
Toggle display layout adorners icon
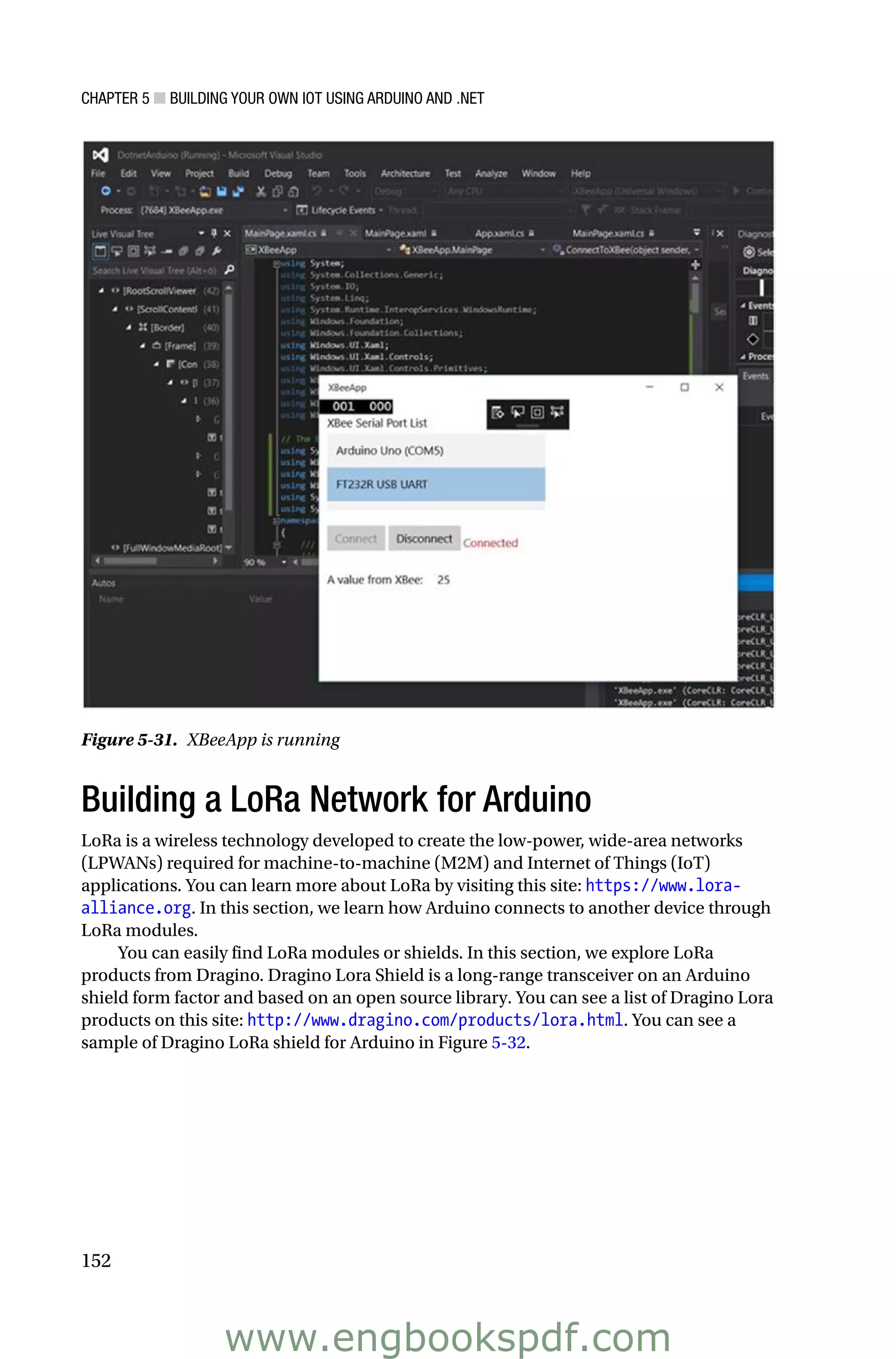133,251
